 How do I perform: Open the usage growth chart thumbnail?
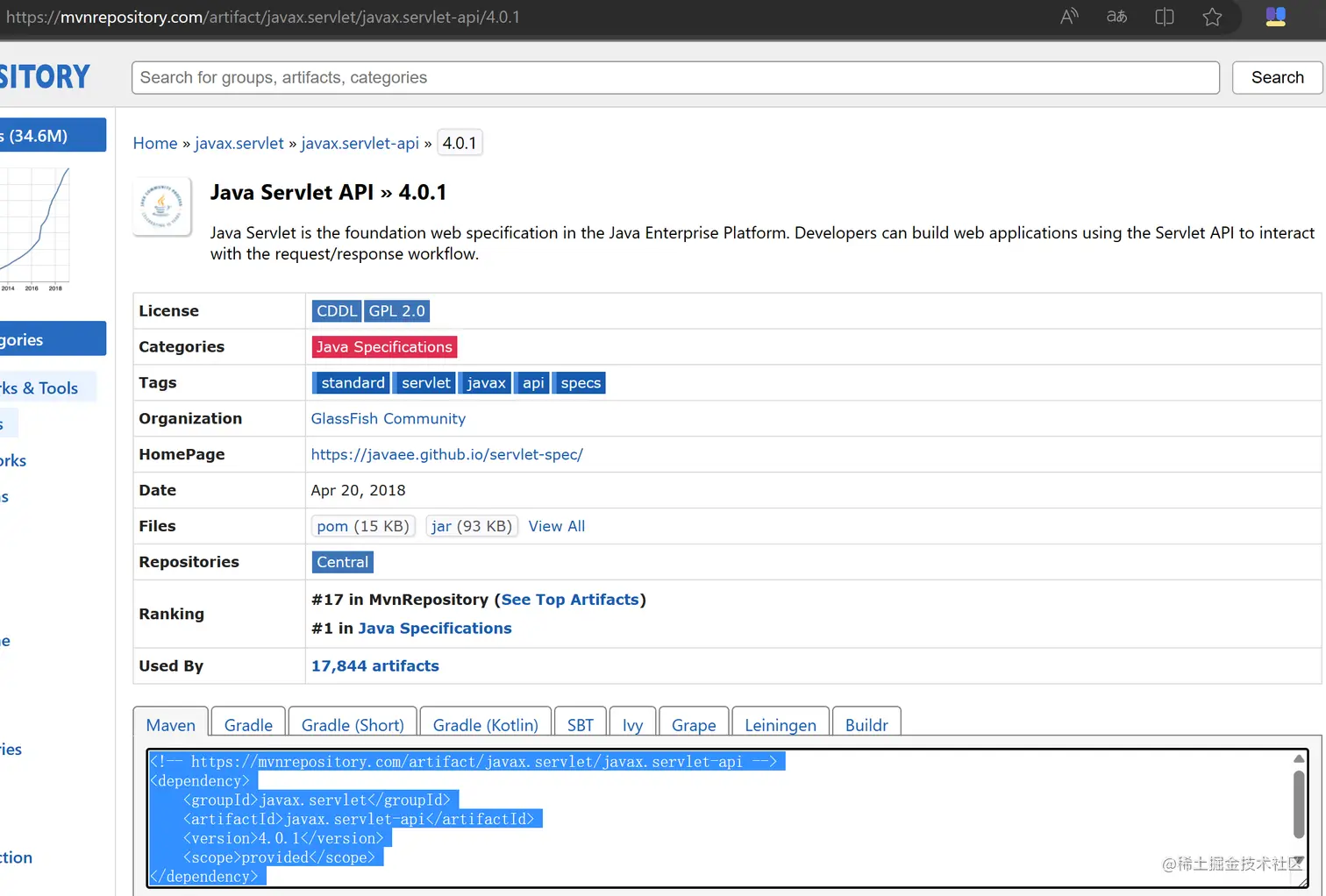tap(35, 230)
